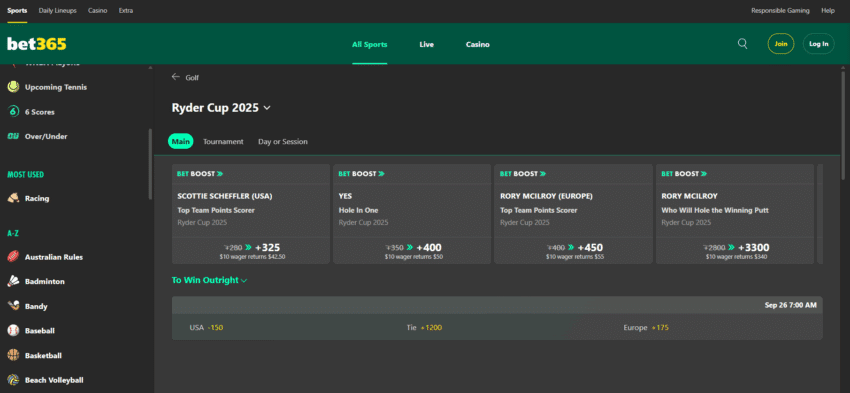The height and width of the screenshot is (393, 850).
Task: Click the 6 Scores icon
Action: pyautogui.click(x=14, y=112)
